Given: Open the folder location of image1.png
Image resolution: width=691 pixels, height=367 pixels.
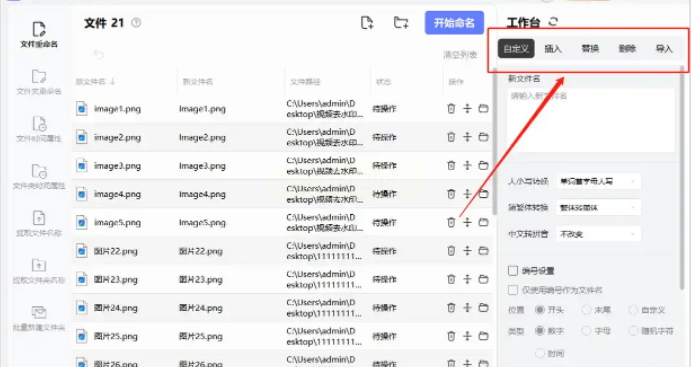Looking at the screenshot, I should click(483, 108).
